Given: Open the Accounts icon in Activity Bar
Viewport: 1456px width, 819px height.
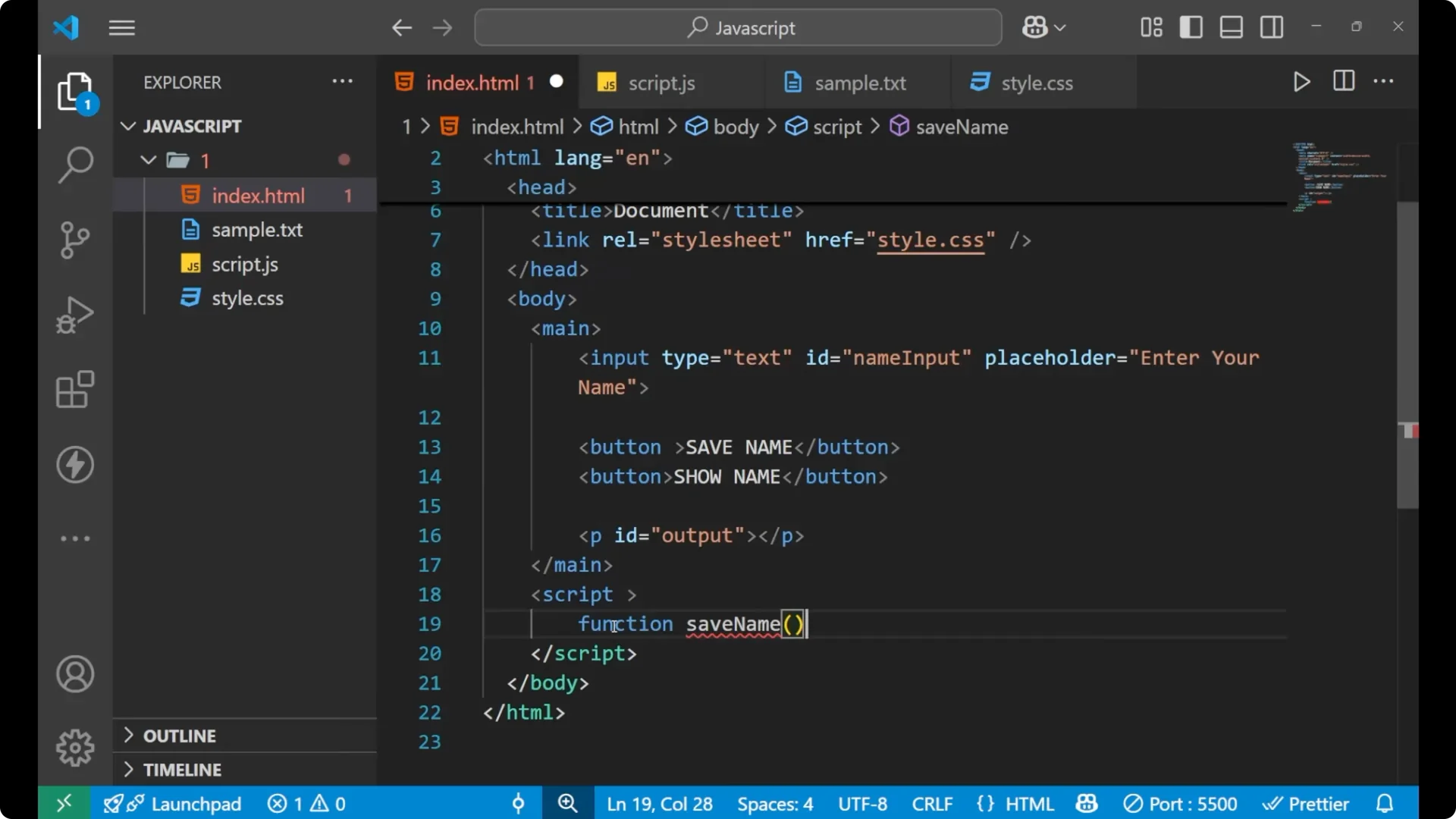Looking at the screenshot, I should (x=74, y=674).
